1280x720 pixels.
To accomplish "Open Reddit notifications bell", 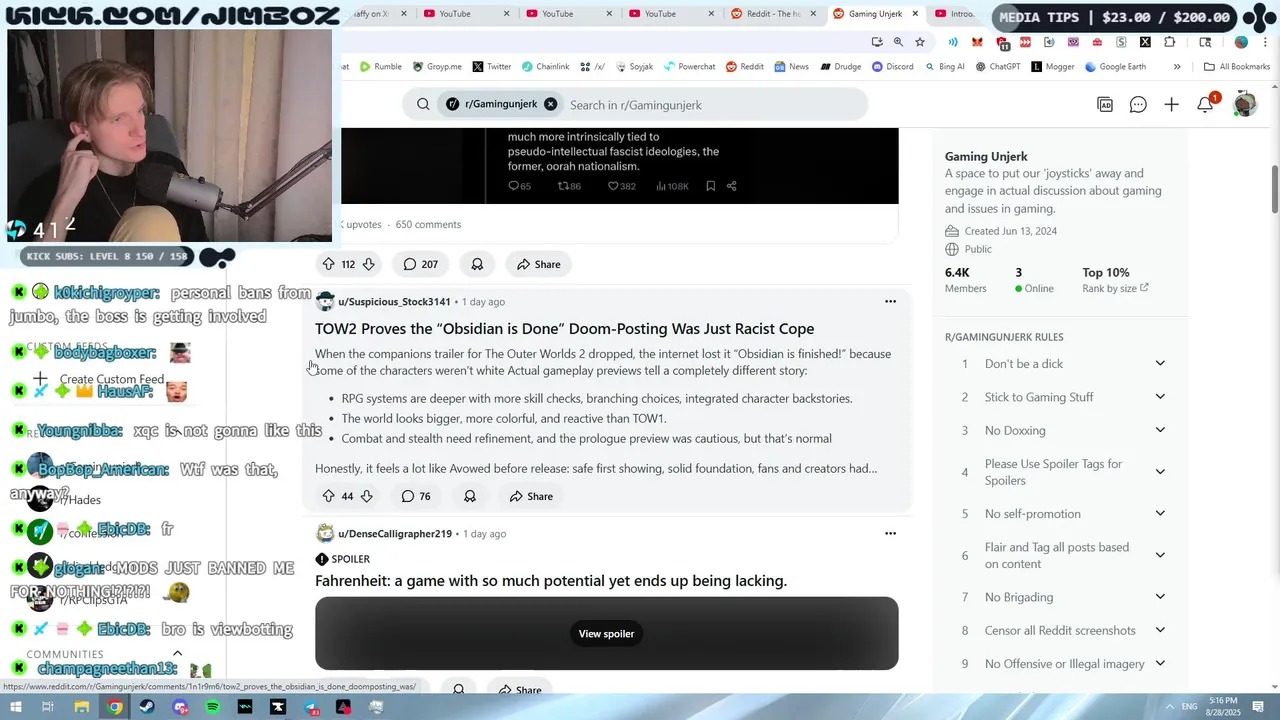I will click(x=1205, y=105).
